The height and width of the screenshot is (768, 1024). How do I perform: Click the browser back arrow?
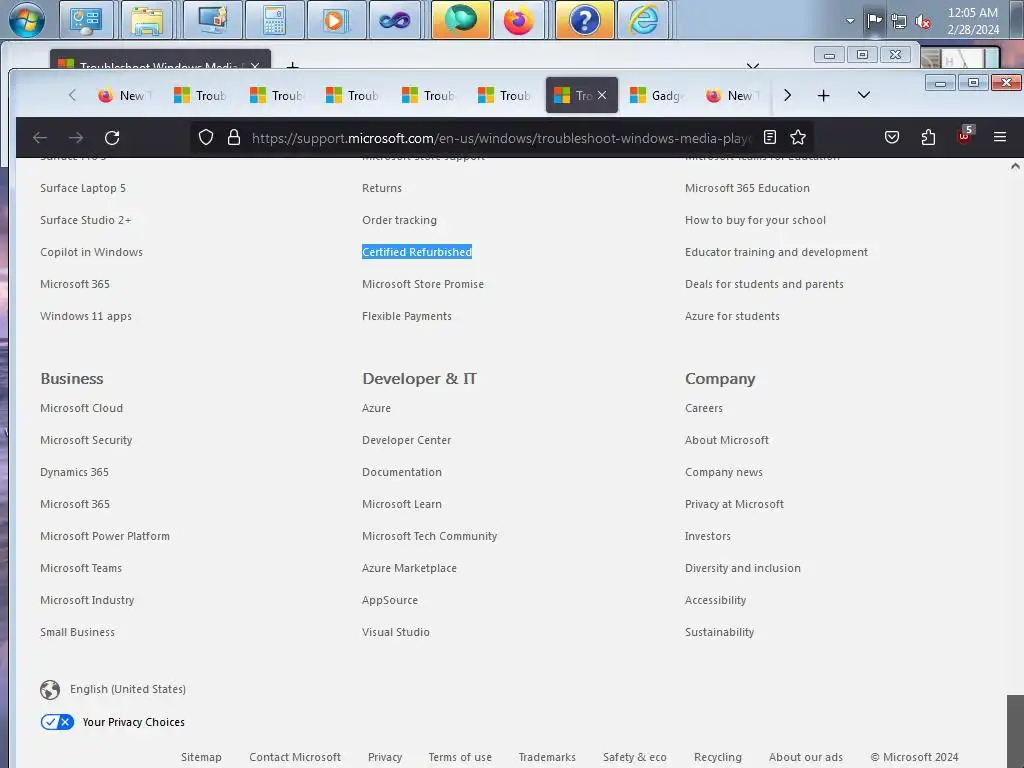[x=40, y=138]
